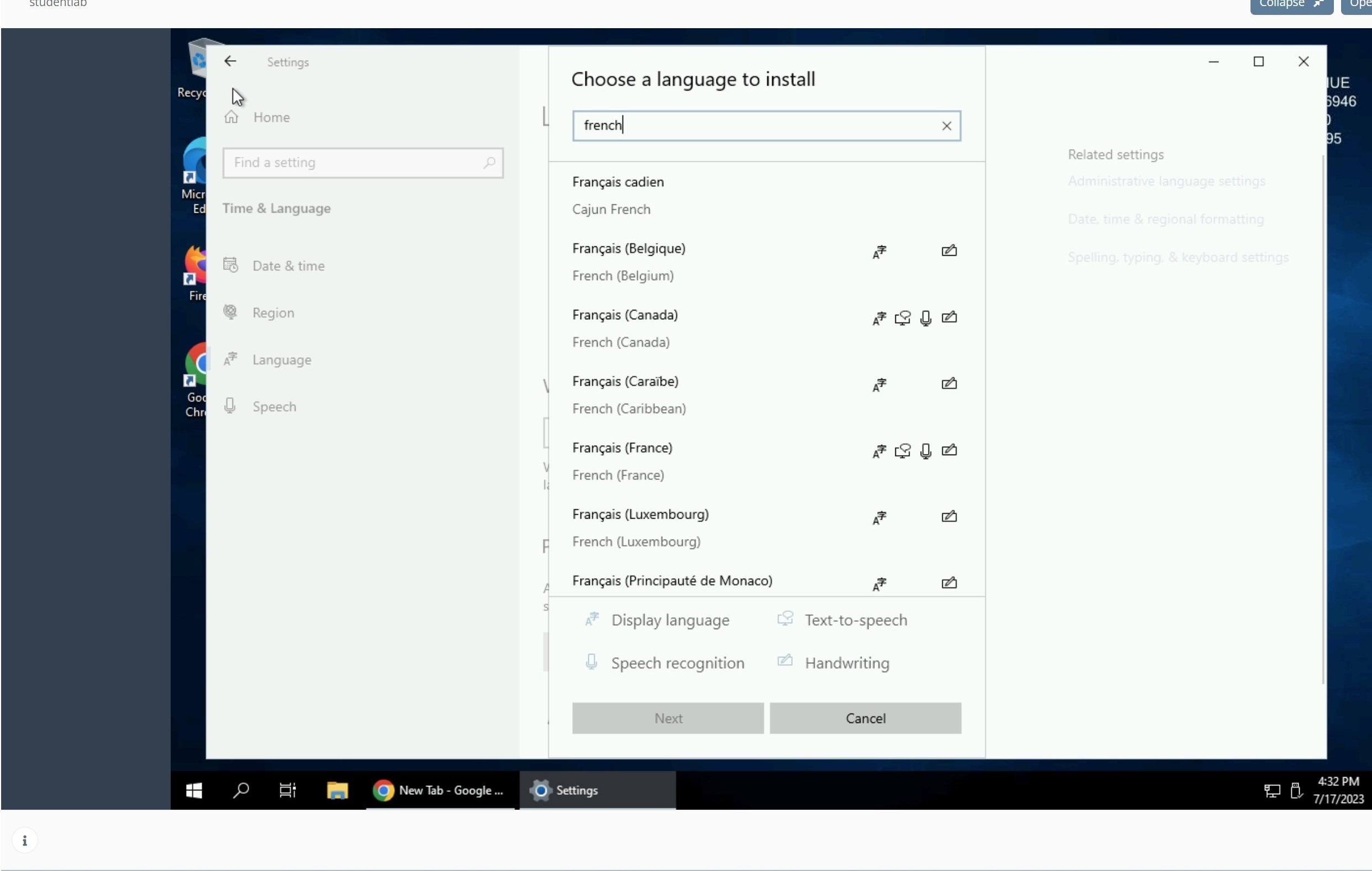Click display language icon for Français (France)
The height and width of the screenshot is (871, 1372).
[879, 452]
